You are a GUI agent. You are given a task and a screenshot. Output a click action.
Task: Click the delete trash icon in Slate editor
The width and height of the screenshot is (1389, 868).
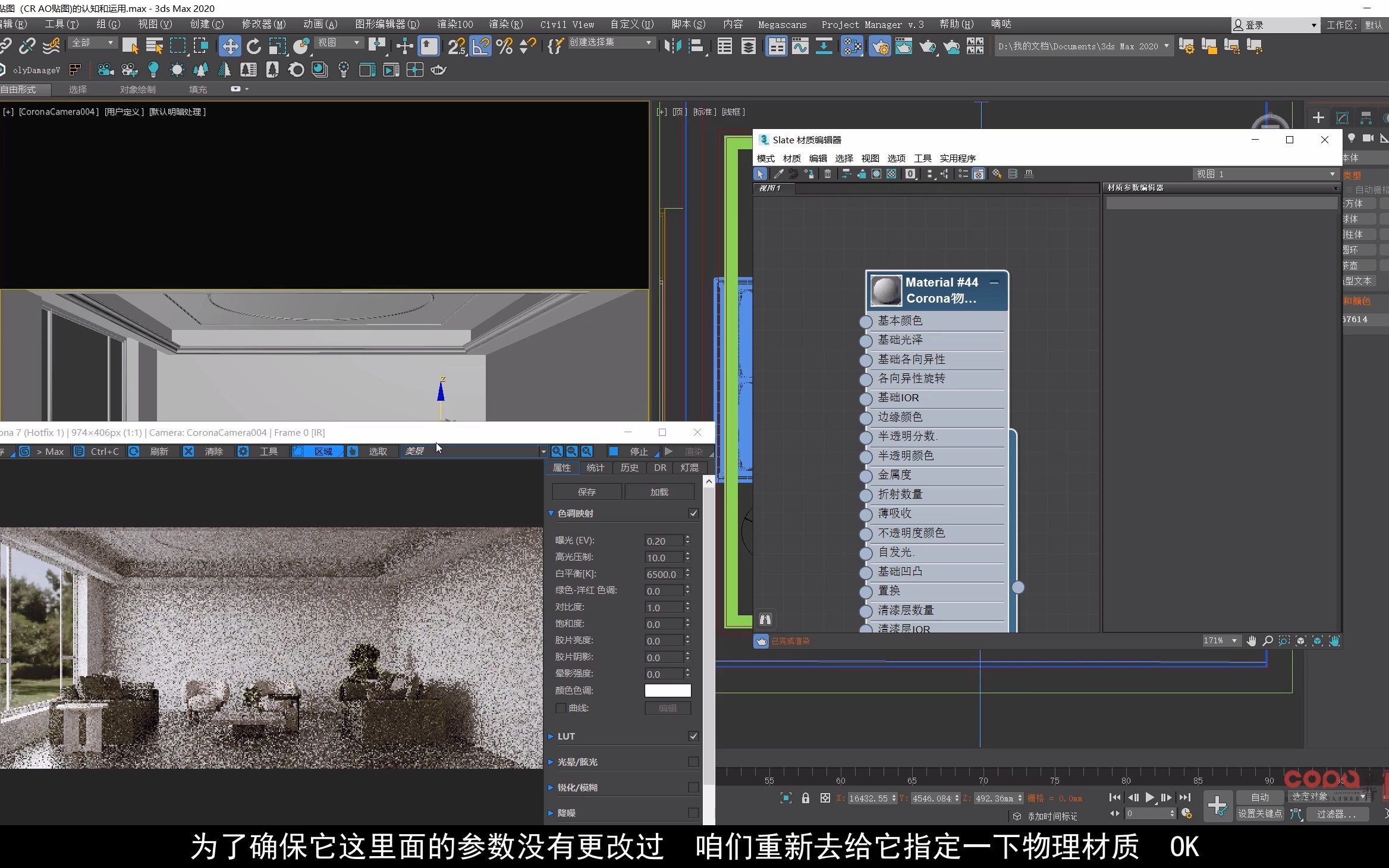[x=827, y=174]
